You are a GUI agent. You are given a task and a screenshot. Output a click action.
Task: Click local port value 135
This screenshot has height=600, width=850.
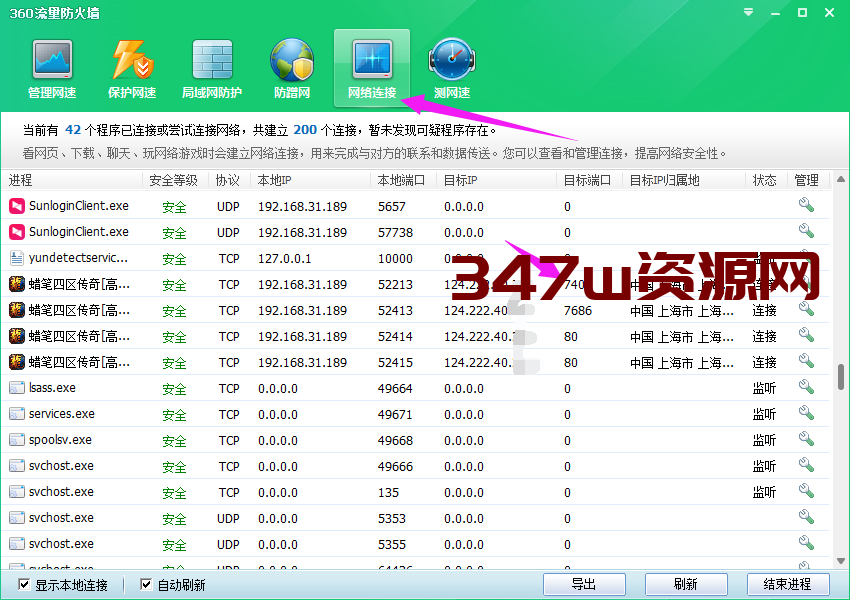pyautogui.click(x=388, y=493)
